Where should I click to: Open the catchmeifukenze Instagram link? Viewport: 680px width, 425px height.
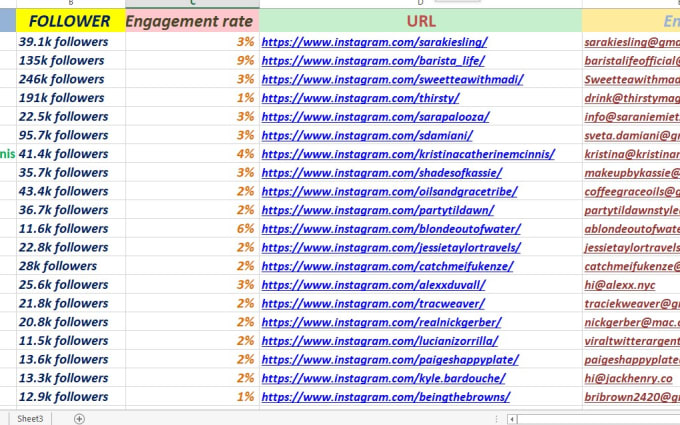(x=387, y=266)
